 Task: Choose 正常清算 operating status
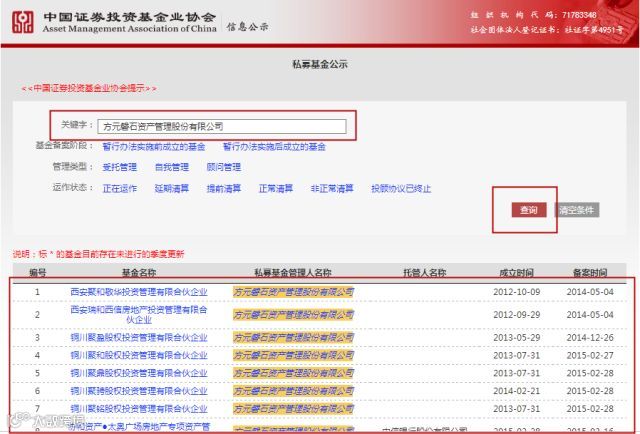(276, 188)
